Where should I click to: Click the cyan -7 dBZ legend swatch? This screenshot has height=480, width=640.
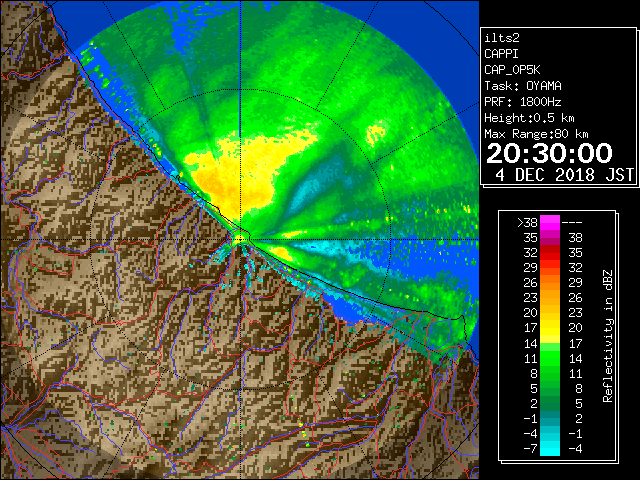pyautogui.click(x=550, y=448)
